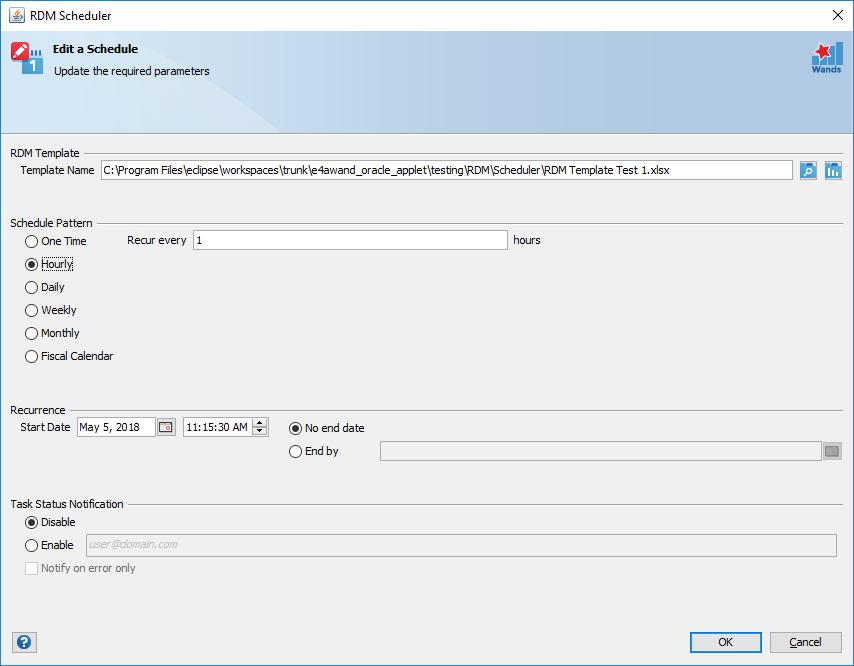Click the Edit a Schedule pencil icon

pos(26,56)
